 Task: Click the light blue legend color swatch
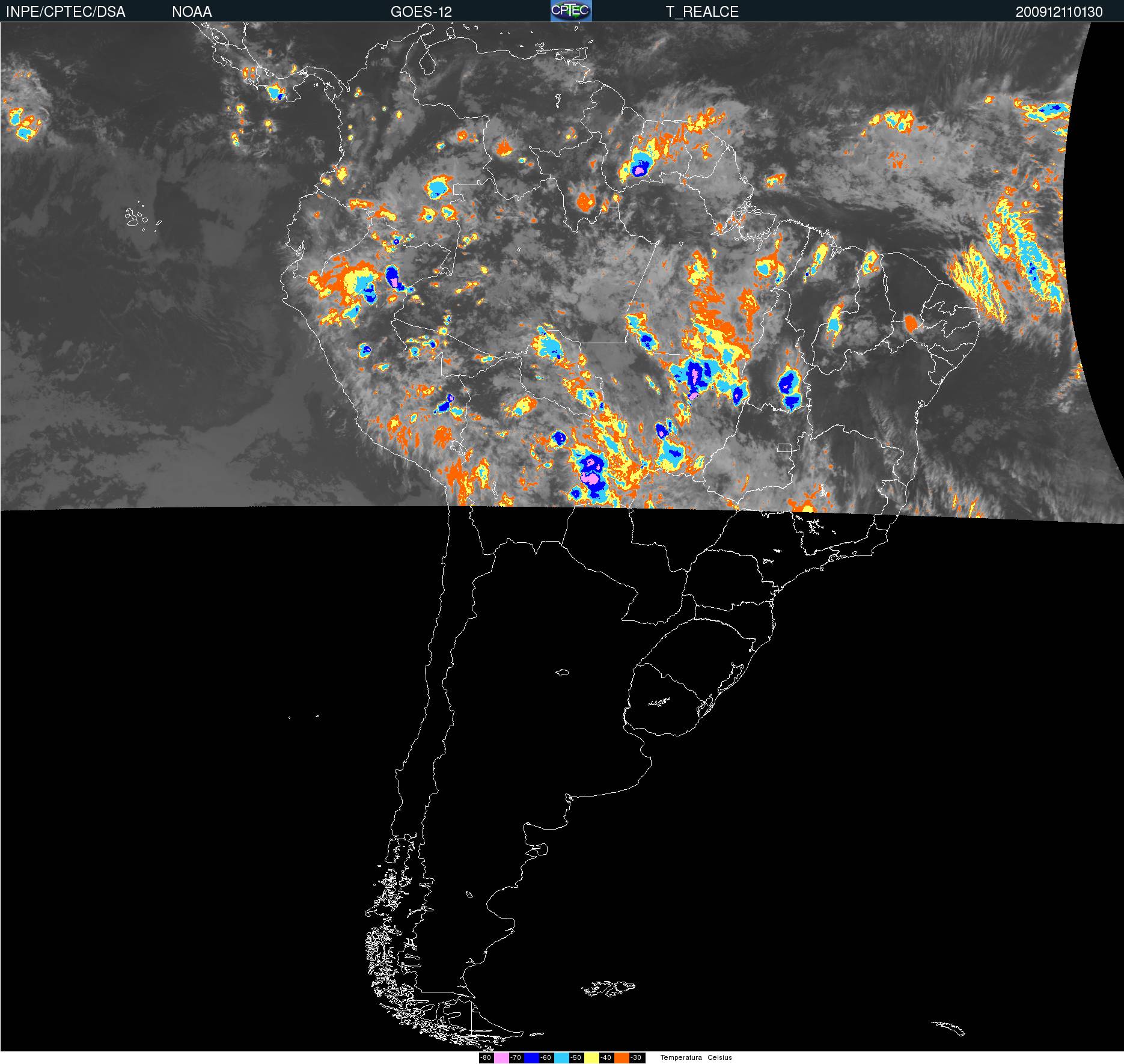[x=561, y=1058]
